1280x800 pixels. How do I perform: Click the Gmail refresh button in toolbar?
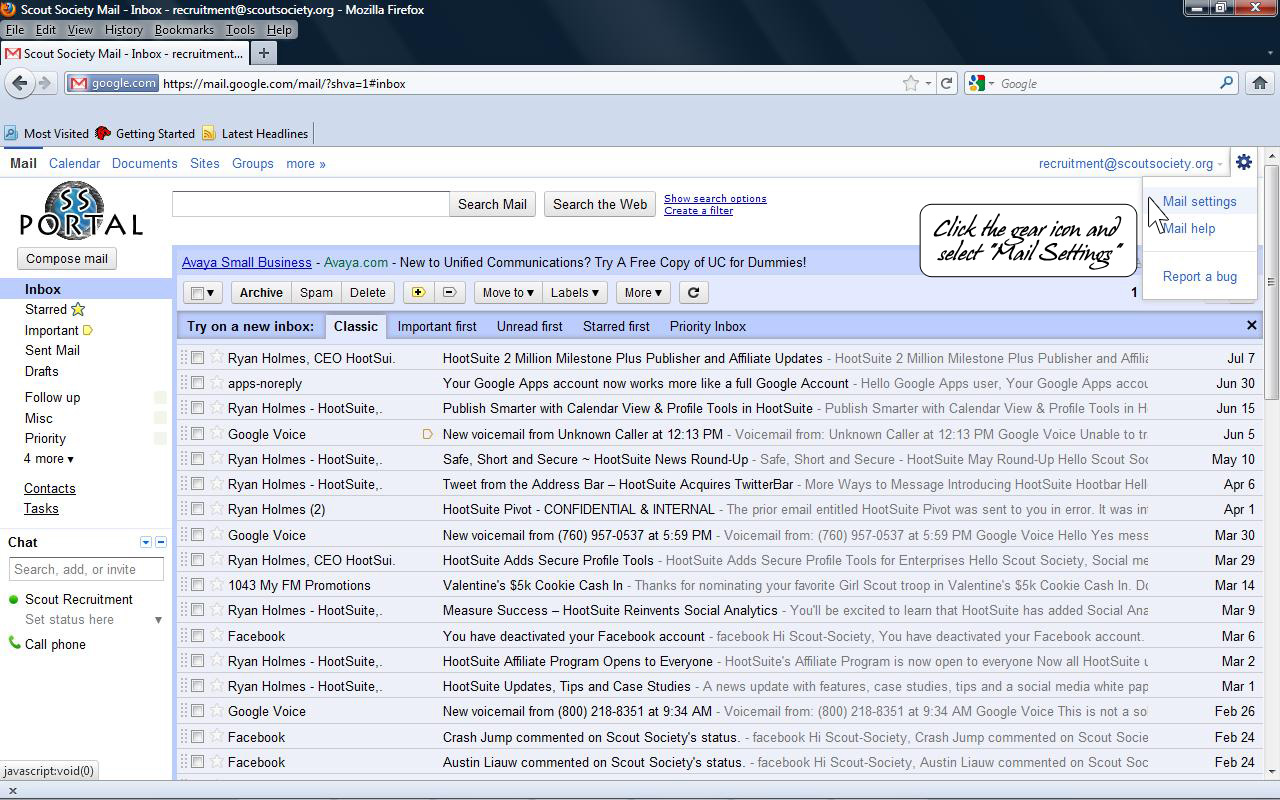pyautogui.click(x=693, y=292)
